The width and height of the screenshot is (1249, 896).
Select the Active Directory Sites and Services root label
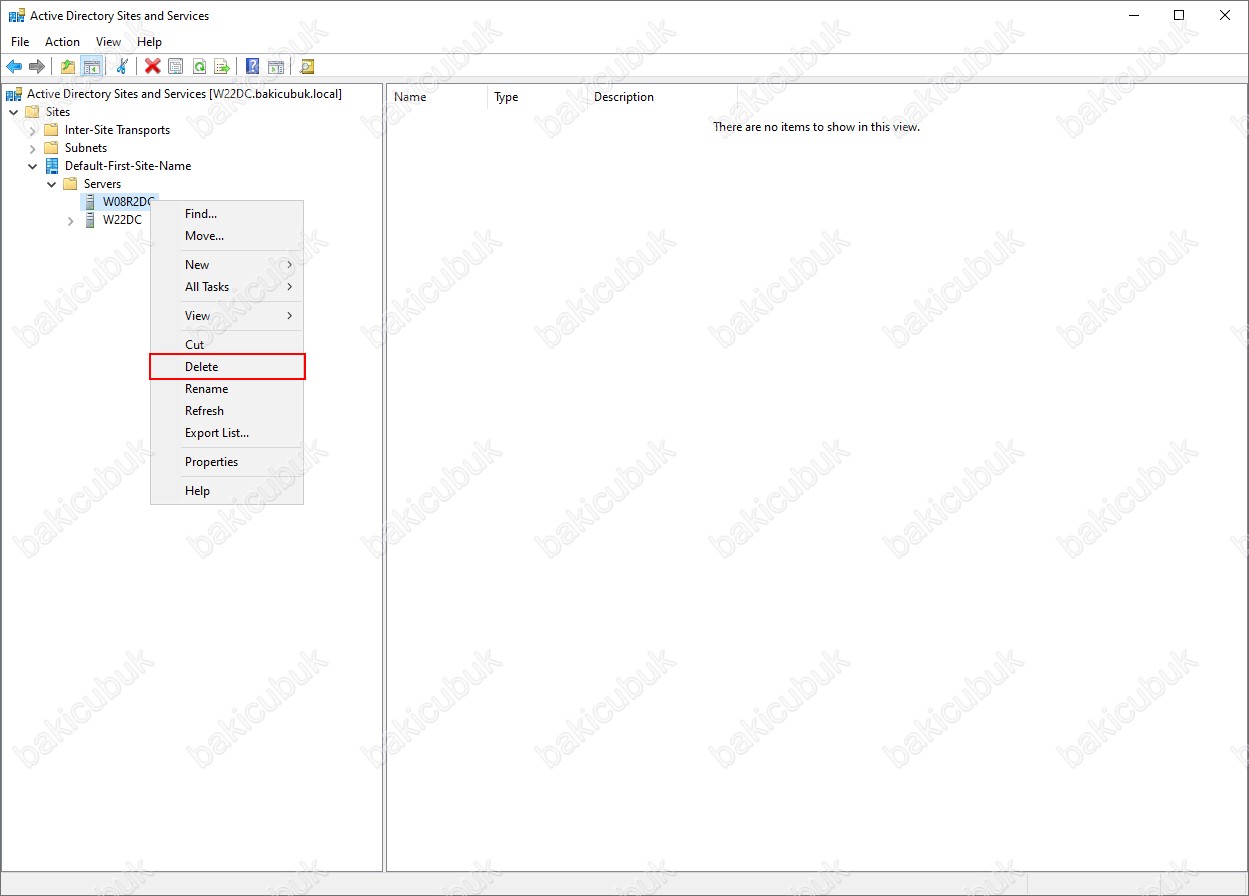(184, 94)
